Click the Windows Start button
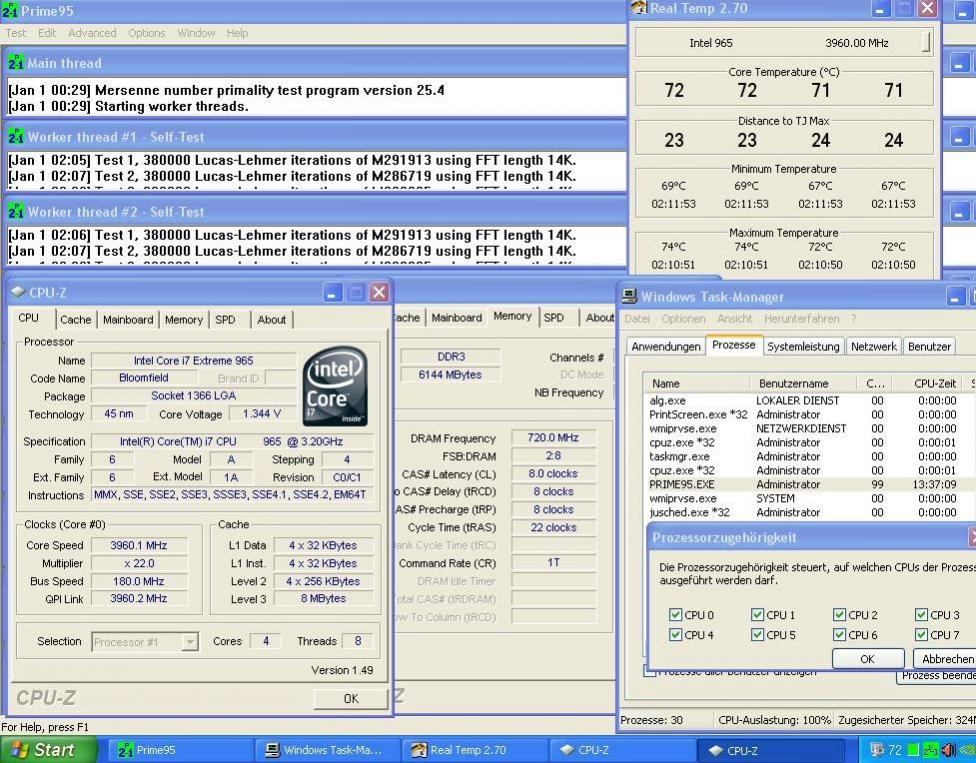This screenshot has height=763, width=976. point(49,750)
